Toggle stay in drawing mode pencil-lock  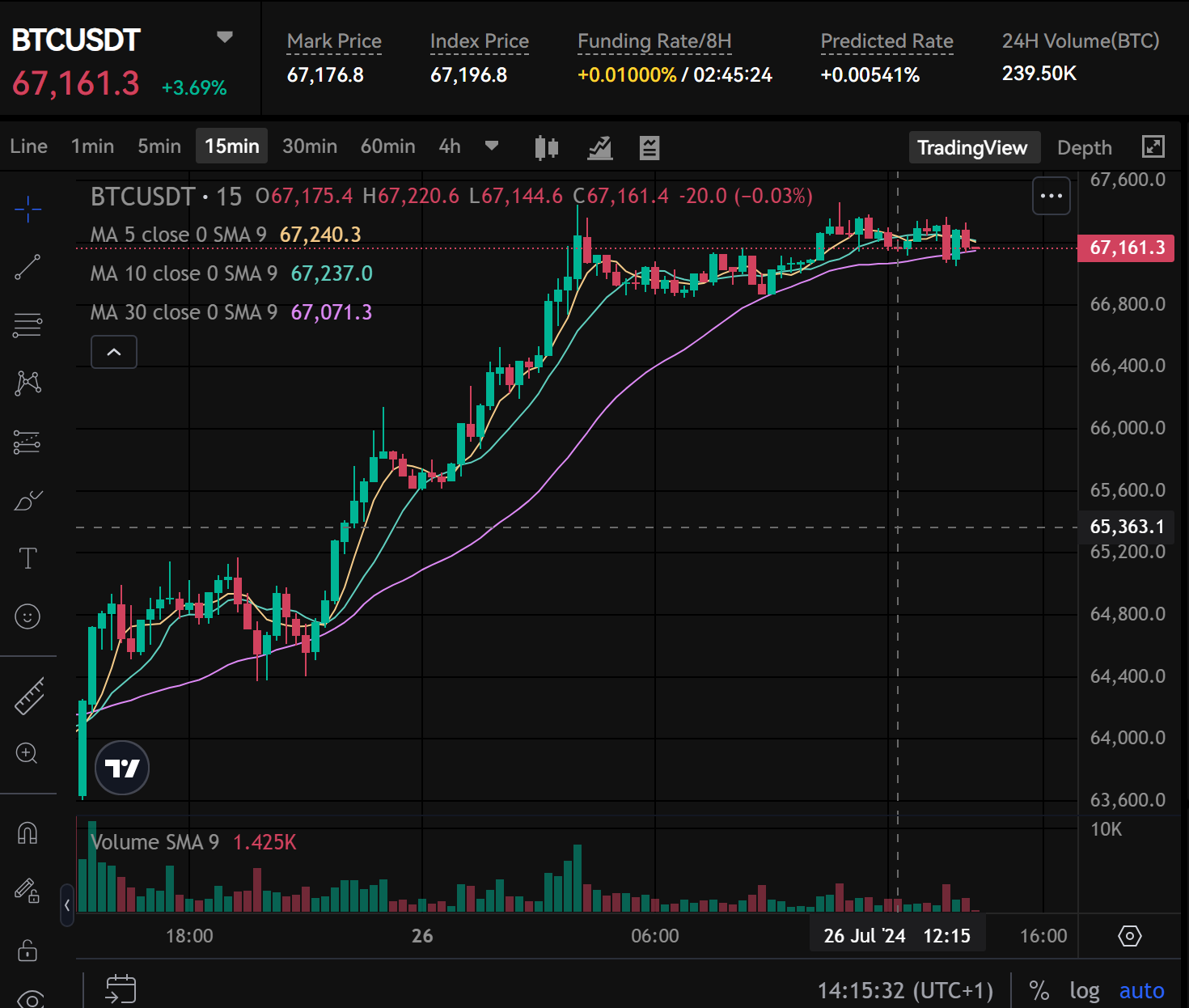[28, 891]
